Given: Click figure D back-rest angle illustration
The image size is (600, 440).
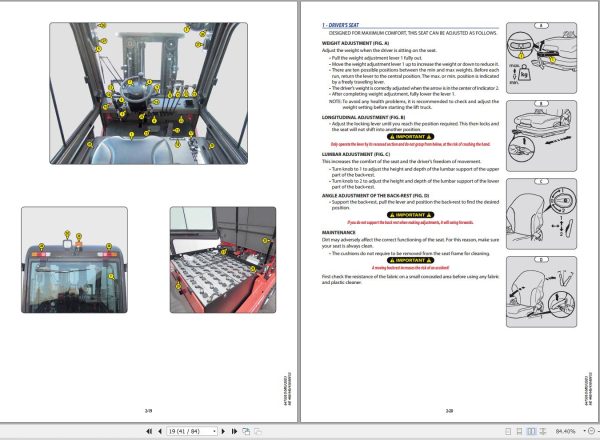Looking at the screenshot, I should (541, 292).
